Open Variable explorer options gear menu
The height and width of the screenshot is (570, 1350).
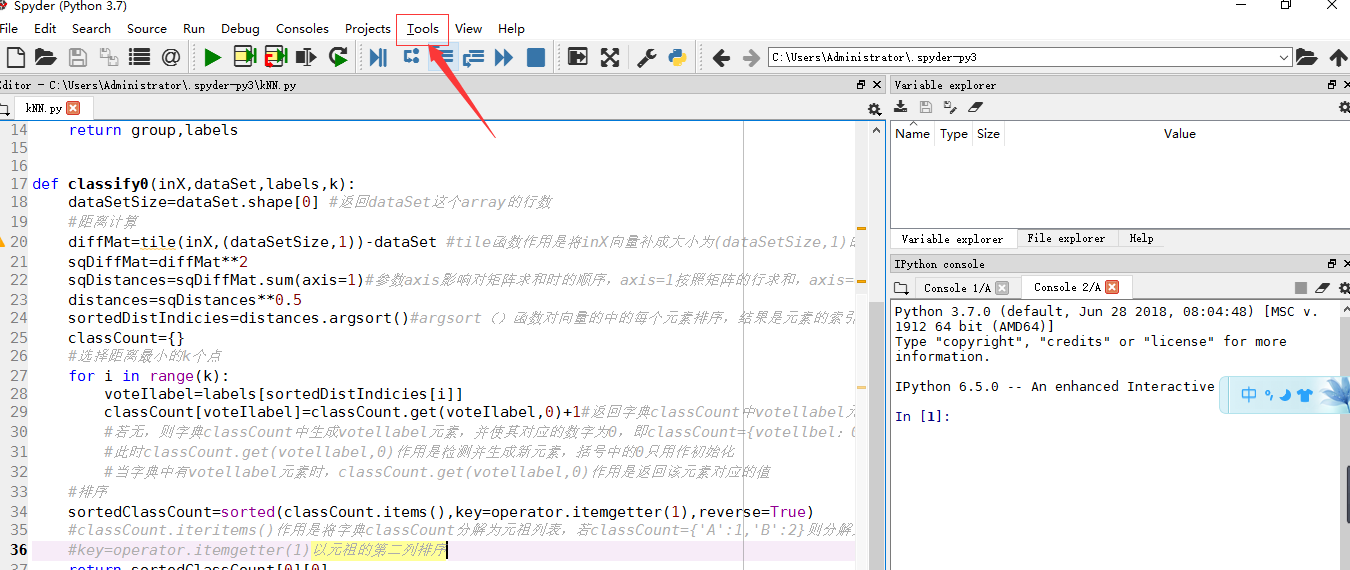coord(1345,107)
